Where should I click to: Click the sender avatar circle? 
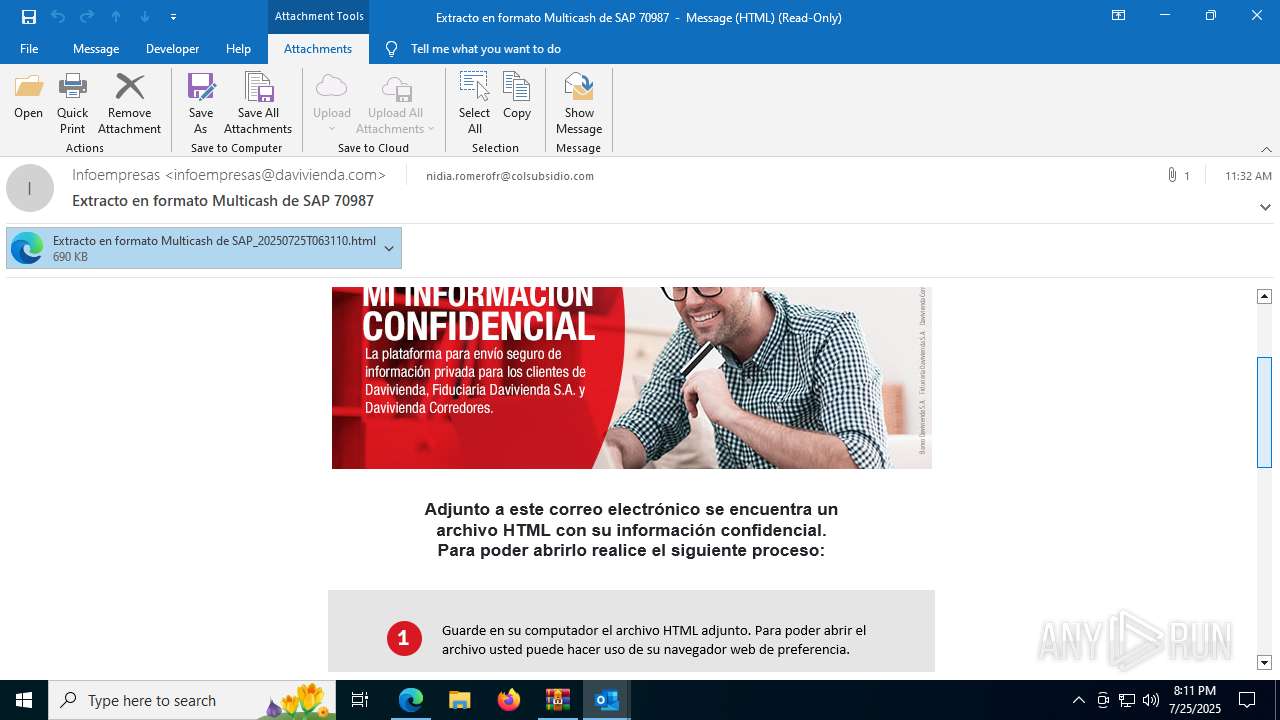click(x=30, y=188)
